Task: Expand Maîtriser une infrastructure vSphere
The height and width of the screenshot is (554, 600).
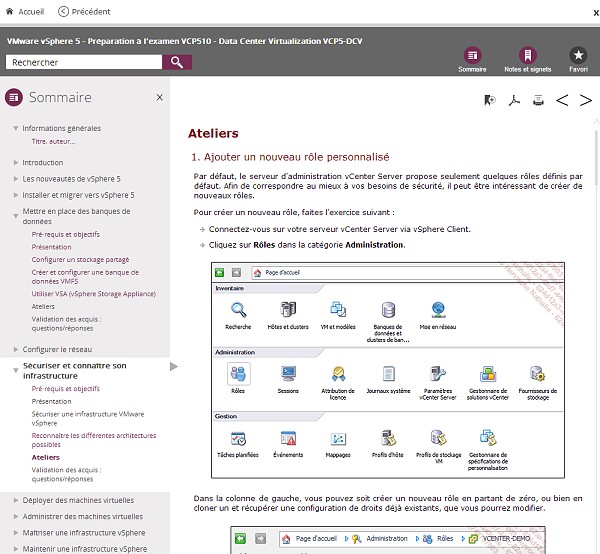Action: (x=16, y=533)
